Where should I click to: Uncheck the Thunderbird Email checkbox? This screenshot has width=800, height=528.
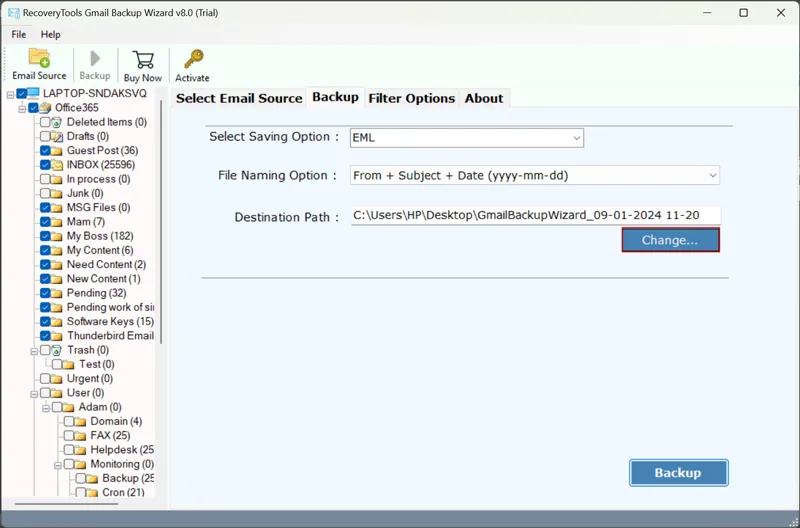[45, 336]
